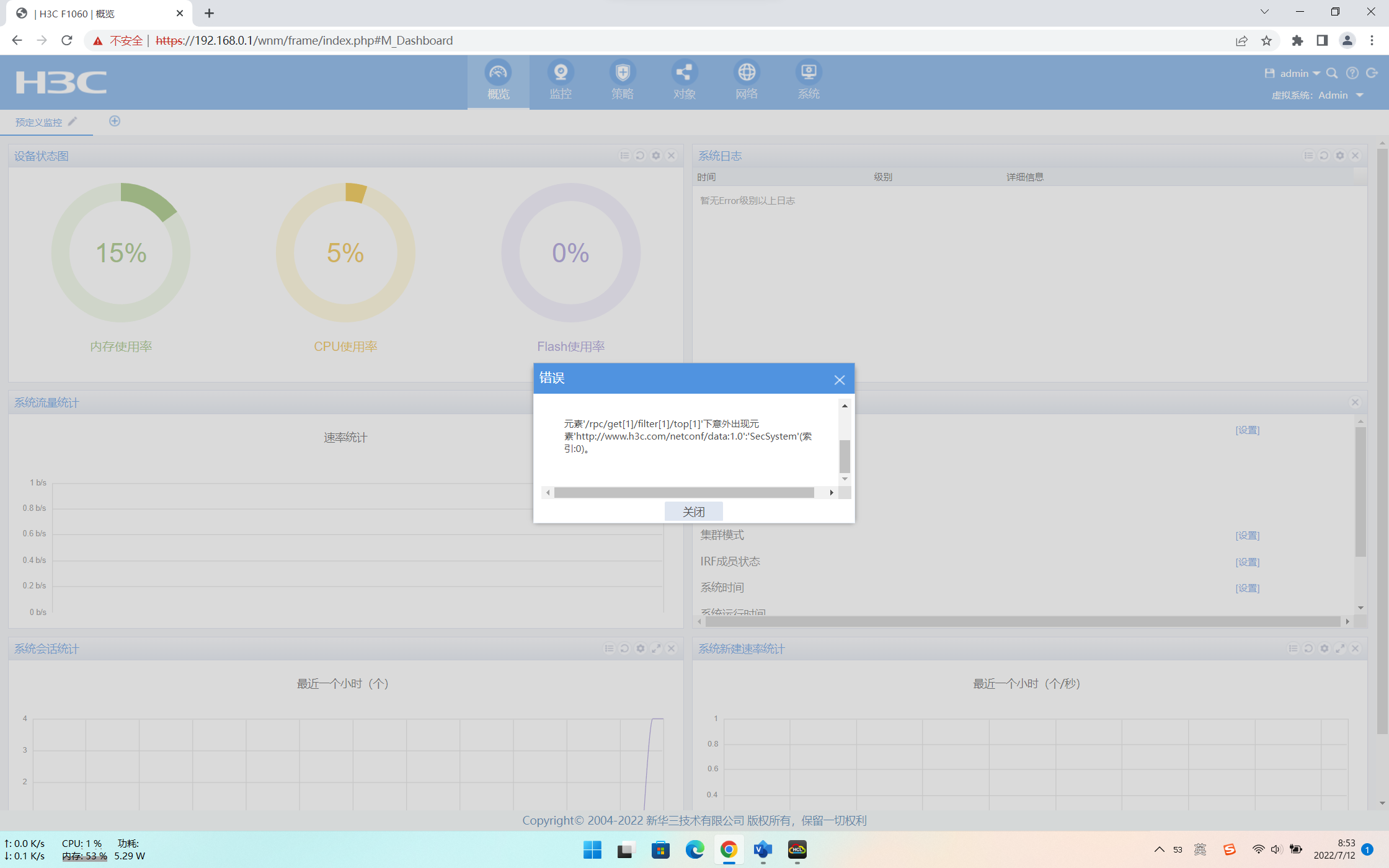Click the search magnifier icon near admin

[1331, 73]
